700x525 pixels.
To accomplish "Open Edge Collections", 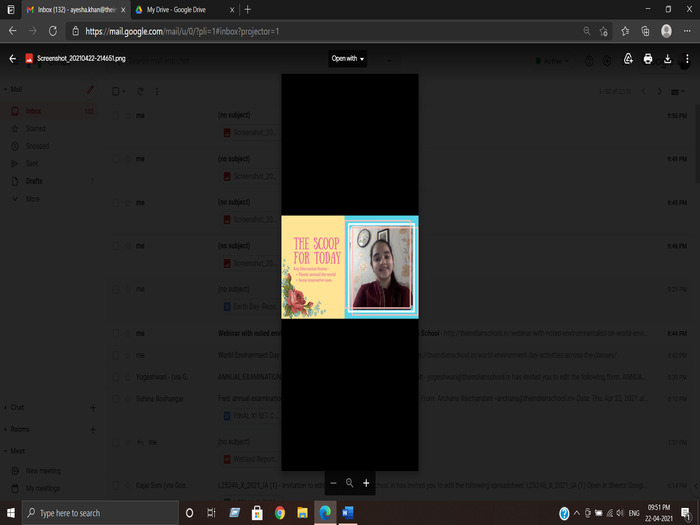I will click(x=645, y=31).
